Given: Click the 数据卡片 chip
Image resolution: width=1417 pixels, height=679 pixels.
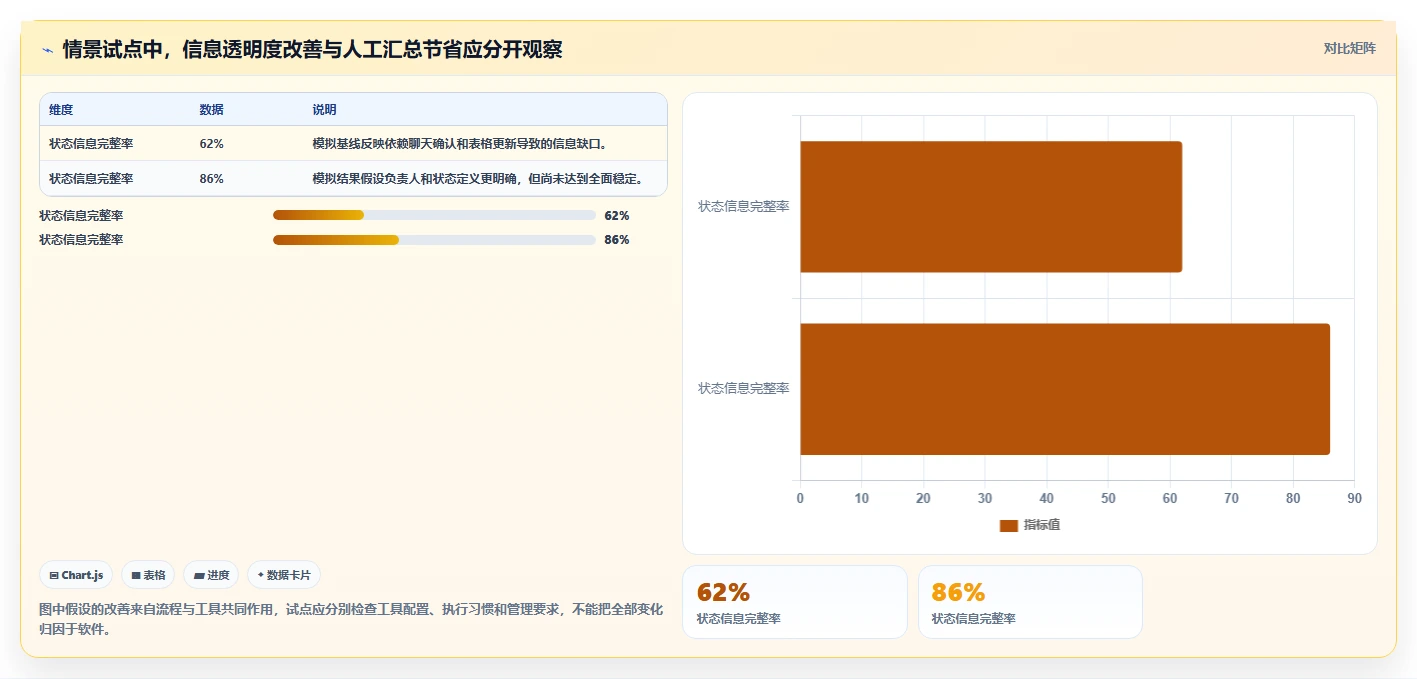Looking at the screenshot, I should [284, 575].
